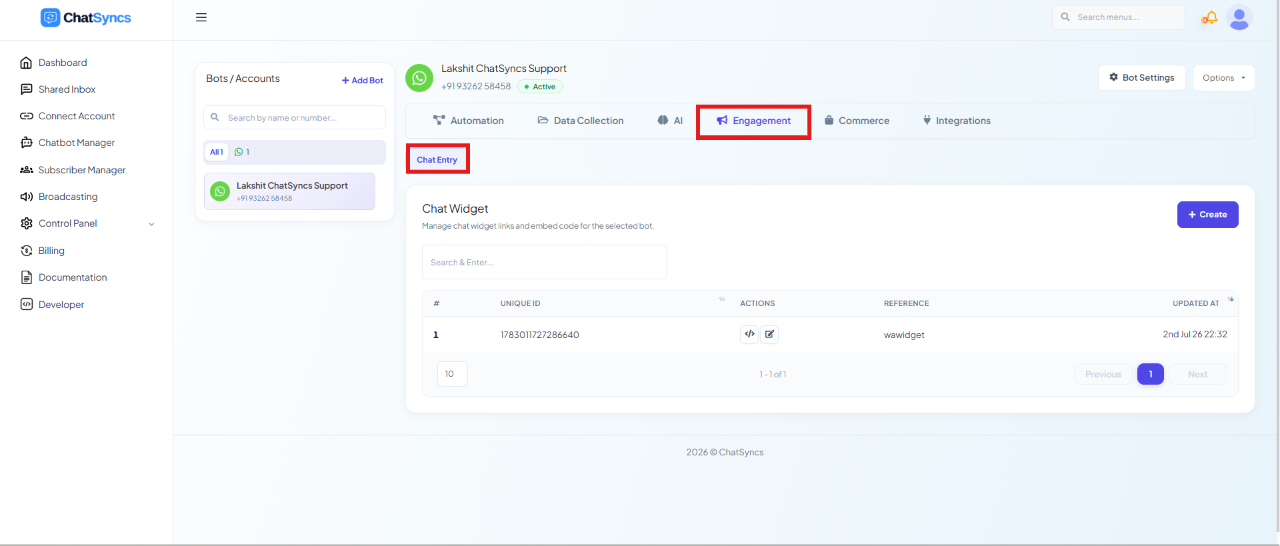The height and width of the screenshot is (546, 1280).
Task: Click the Dashboard home icon
Action: click(27, 62)
